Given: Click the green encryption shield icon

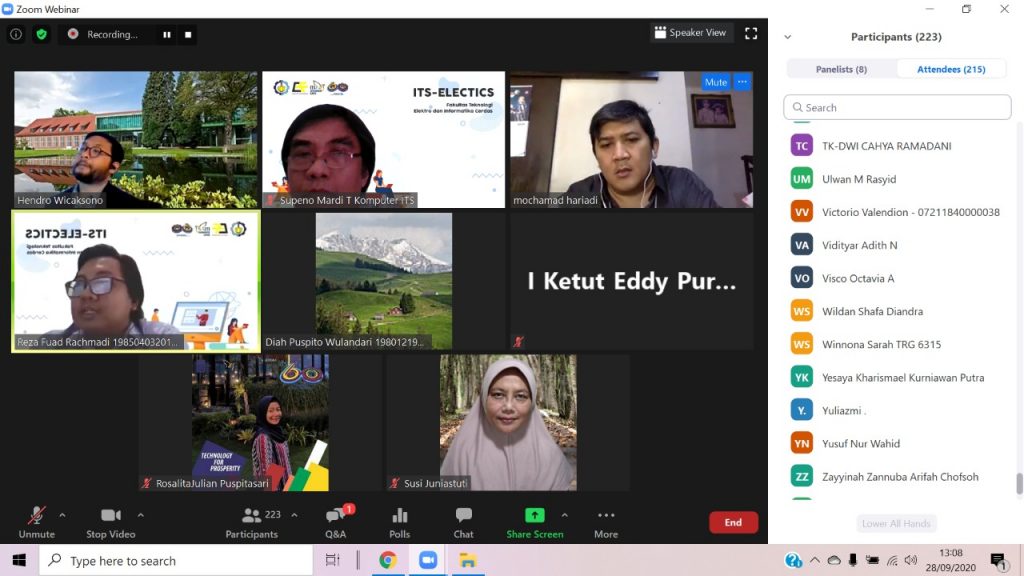Looking at the screenshot, I should [x=41, y=34].
